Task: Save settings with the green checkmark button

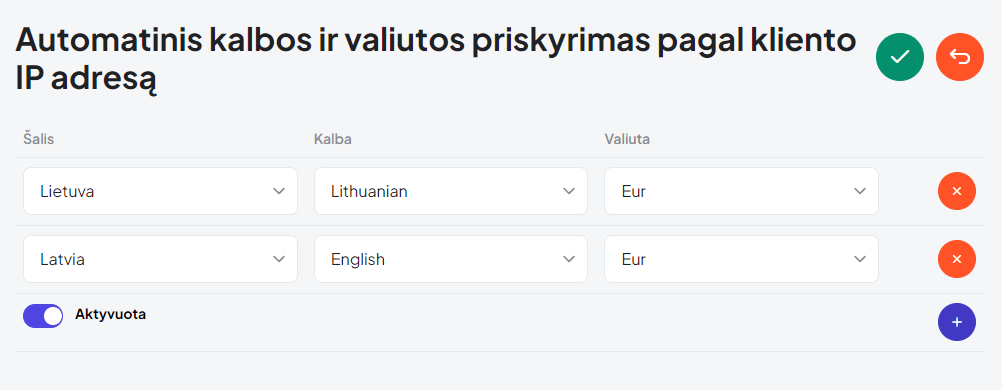Action: [x=900, y=57]
